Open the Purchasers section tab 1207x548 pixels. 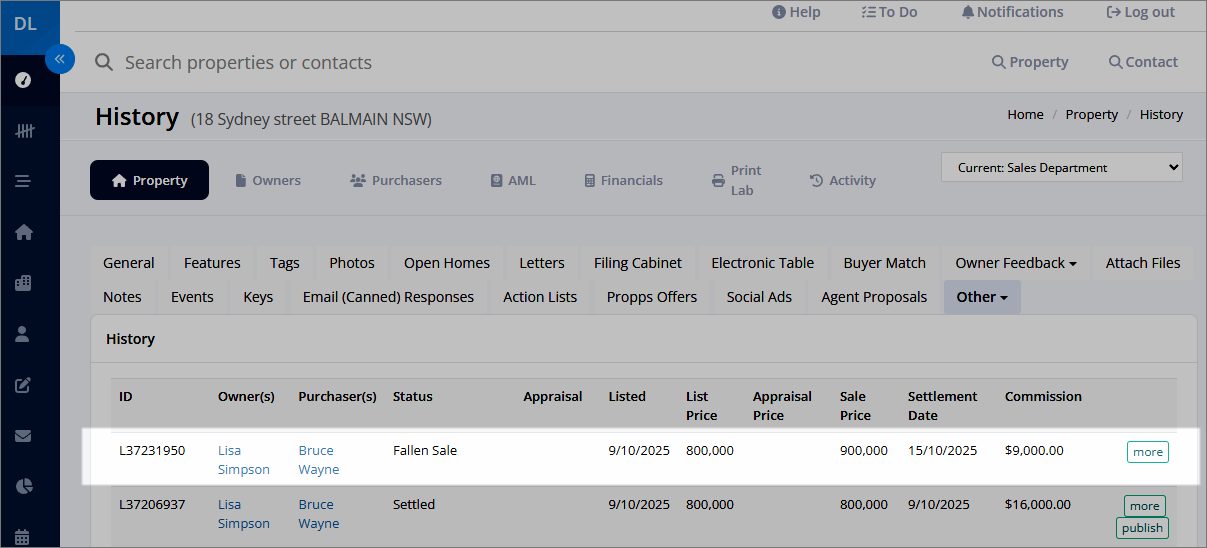[x=396, y=180]
